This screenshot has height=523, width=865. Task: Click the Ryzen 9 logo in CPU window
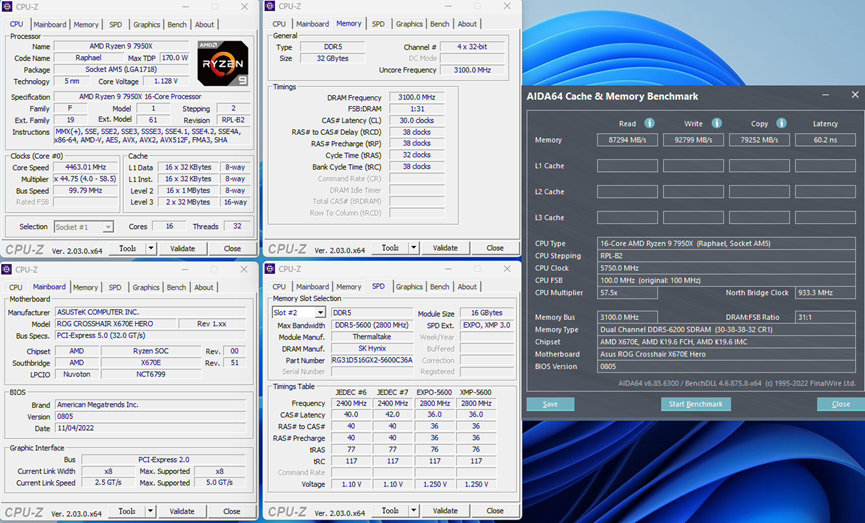(x=223, y=63)
